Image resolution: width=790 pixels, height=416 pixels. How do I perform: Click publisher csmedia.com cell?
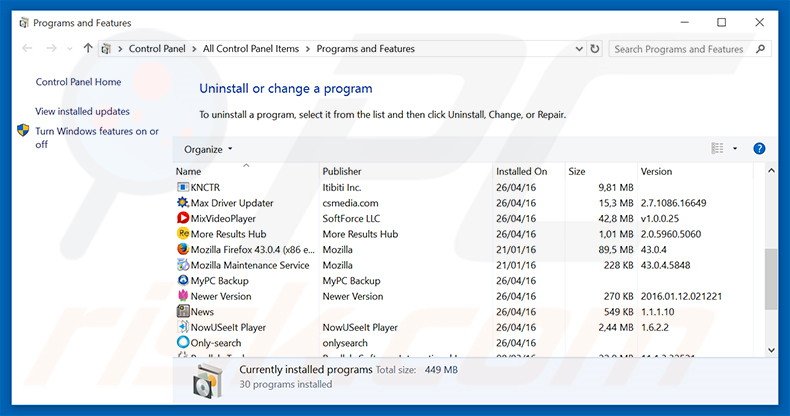(350, 203)
